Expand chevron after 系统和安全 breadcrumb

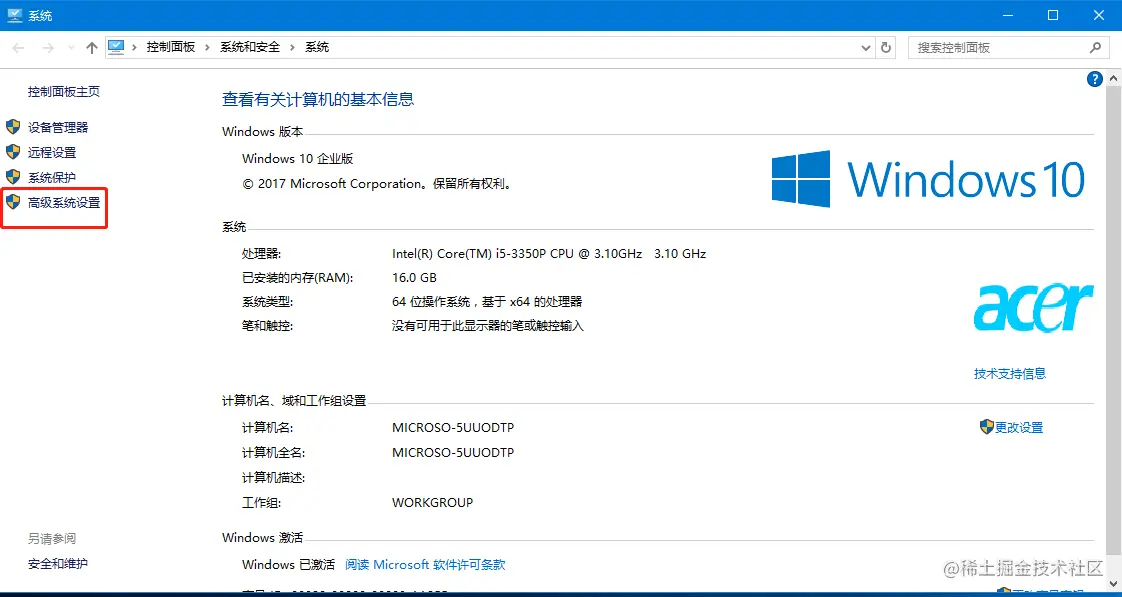[292, 47]
